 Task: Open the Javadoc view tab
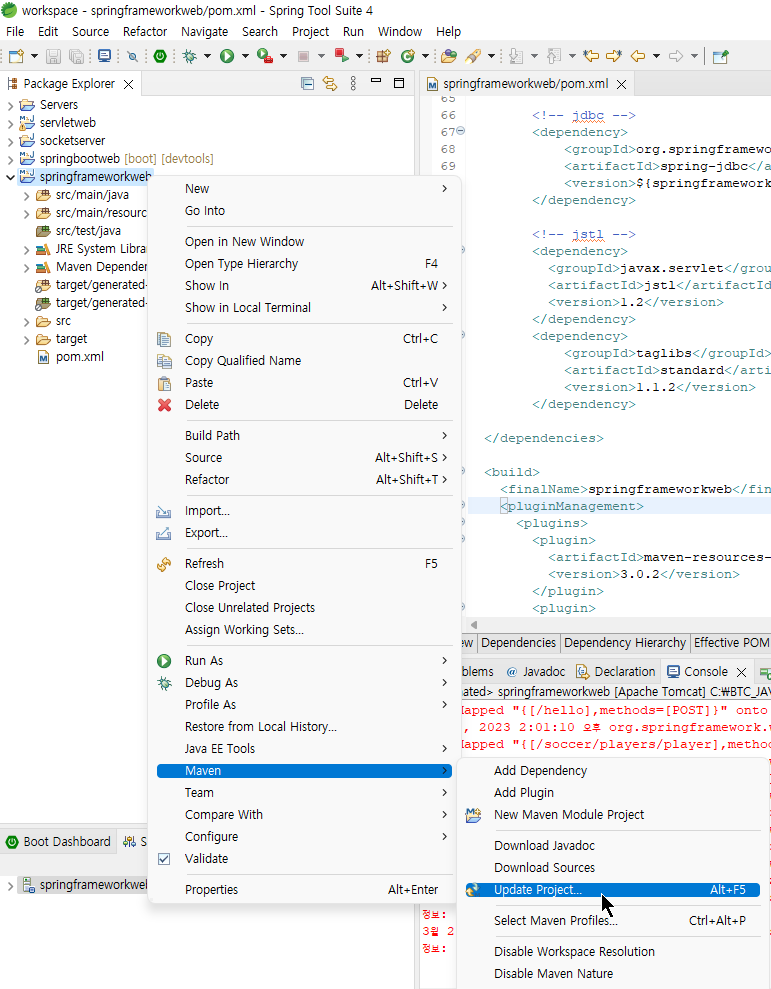point(536,672)
